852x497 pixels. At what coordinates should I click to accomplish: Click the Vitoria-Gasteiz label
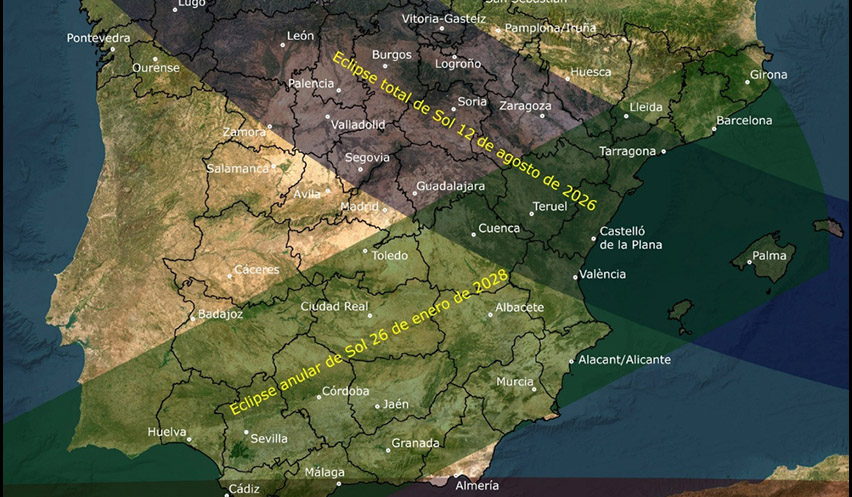coord(444,19)
